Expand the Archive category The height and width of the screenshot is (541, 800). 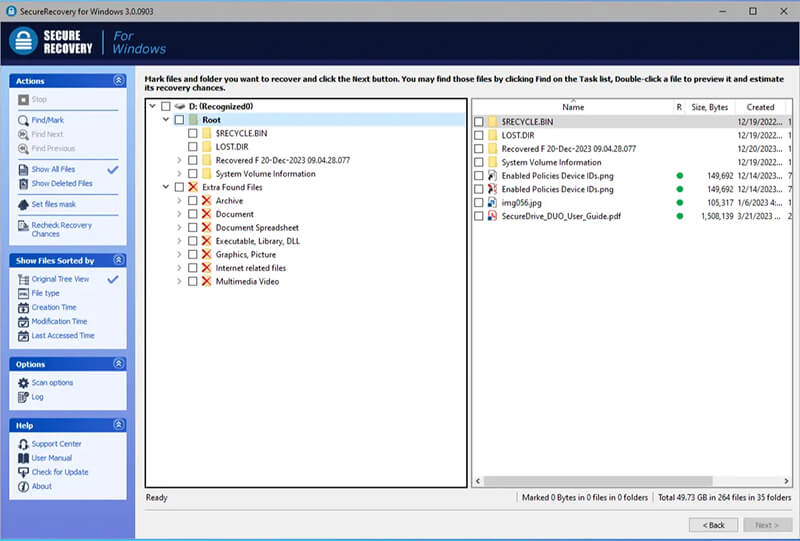179,201
